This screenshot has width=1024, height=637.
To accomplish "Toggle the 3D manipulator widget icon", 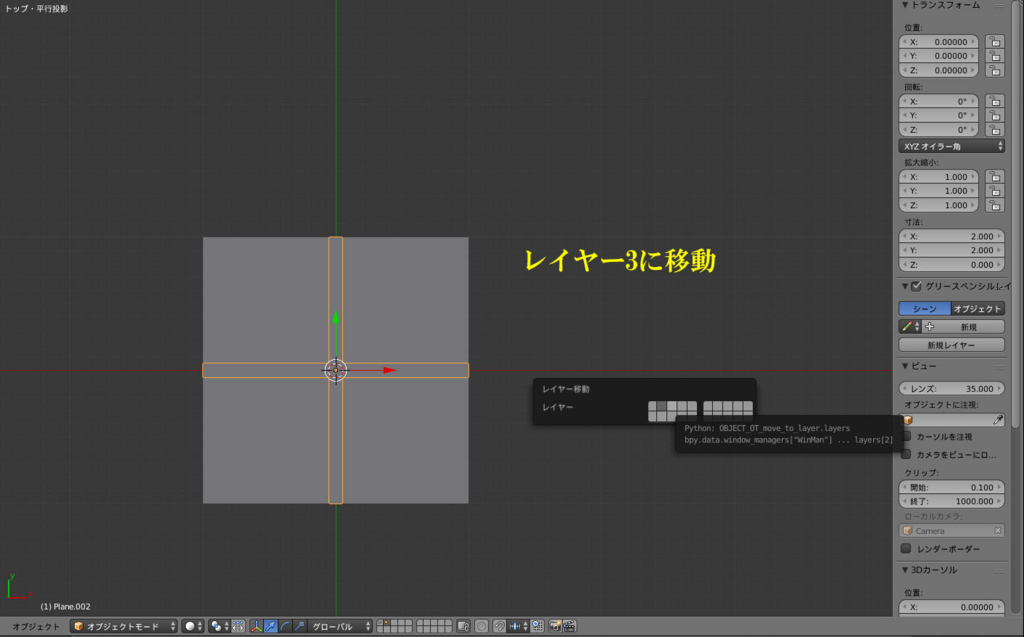I will click(257, 626).
